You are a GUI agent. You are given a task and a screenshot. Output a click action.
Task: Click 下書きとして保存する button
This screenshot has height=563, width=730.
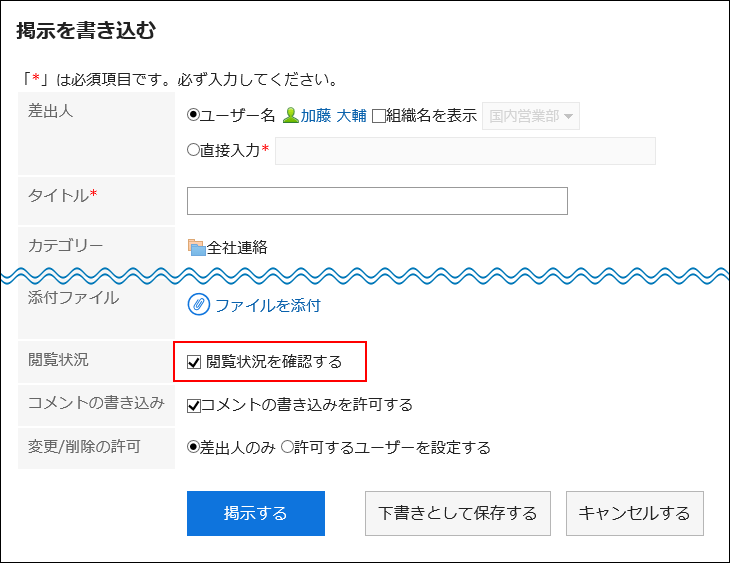pos(458,513)
